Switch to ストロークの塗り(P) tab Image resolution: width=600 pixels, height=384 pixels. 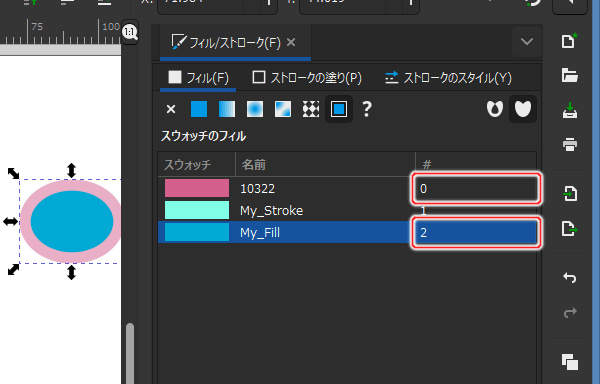tap(307, 78)
